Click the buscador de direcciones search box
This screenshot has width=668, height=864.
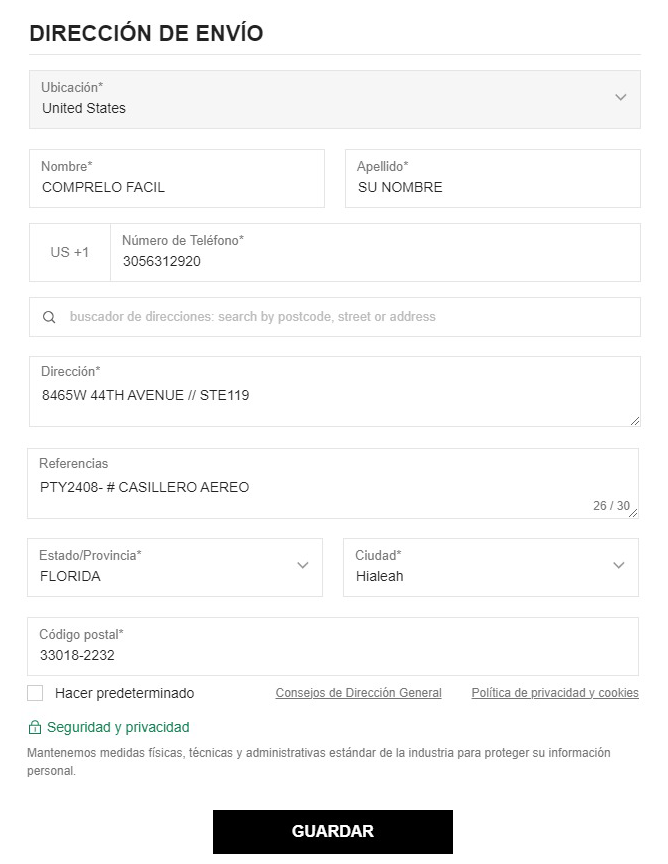click(x=335, y=317)
